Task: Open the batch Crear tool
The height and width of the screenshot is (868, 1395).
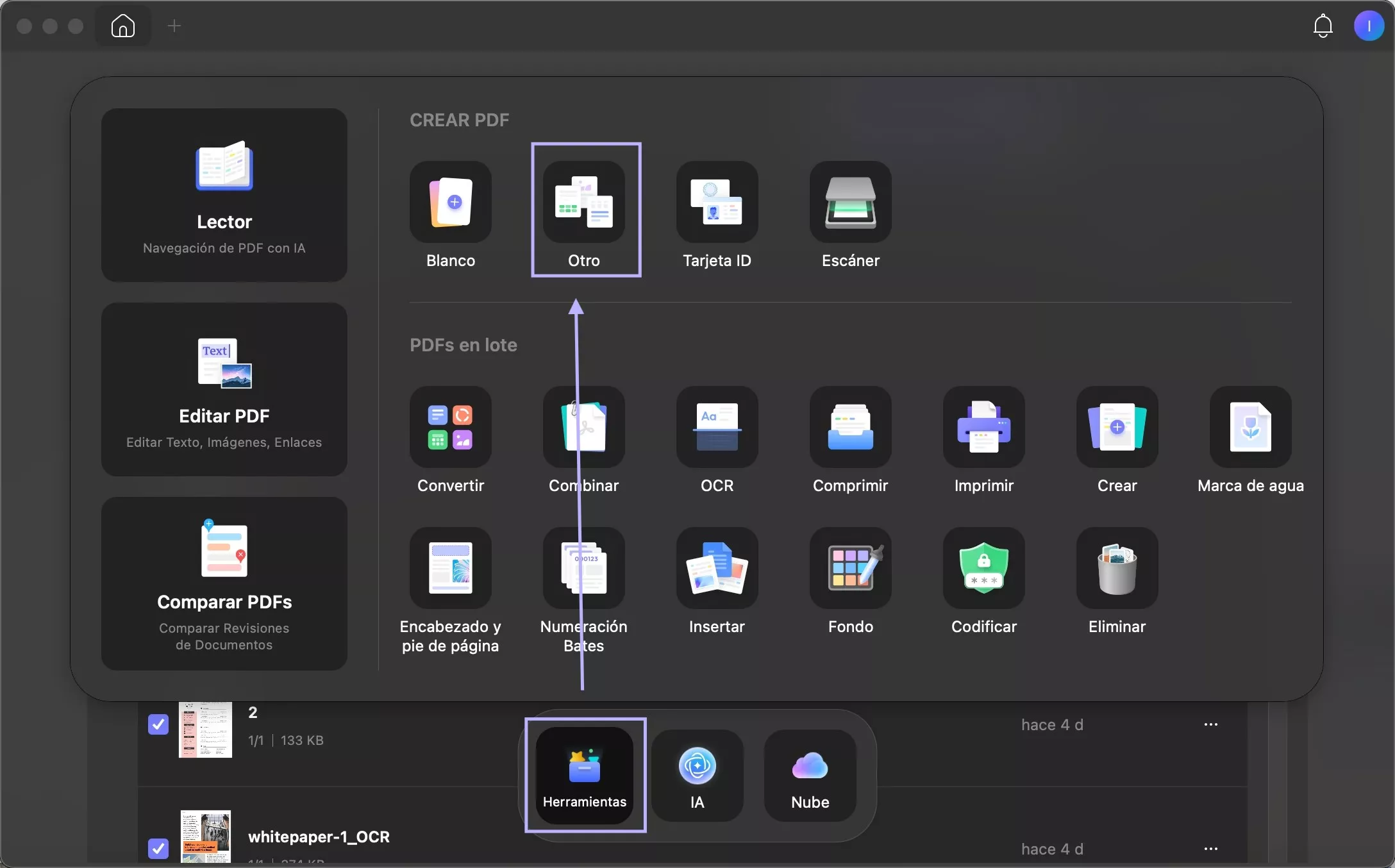Action: coord(1117,427)
